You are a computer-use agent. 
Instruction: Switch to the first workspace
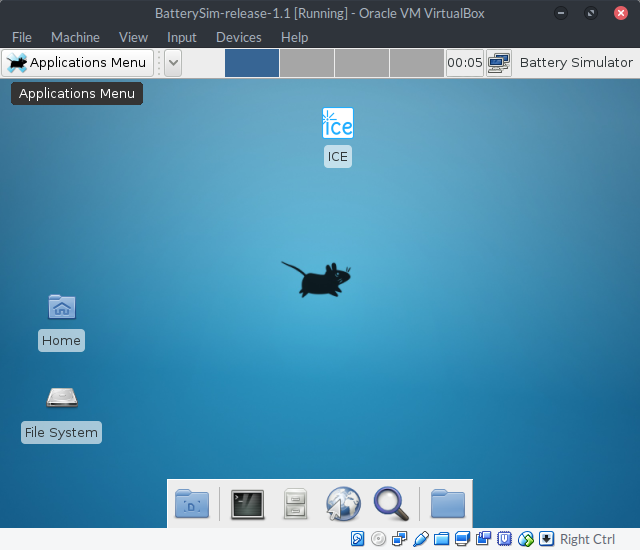[252, 63]
